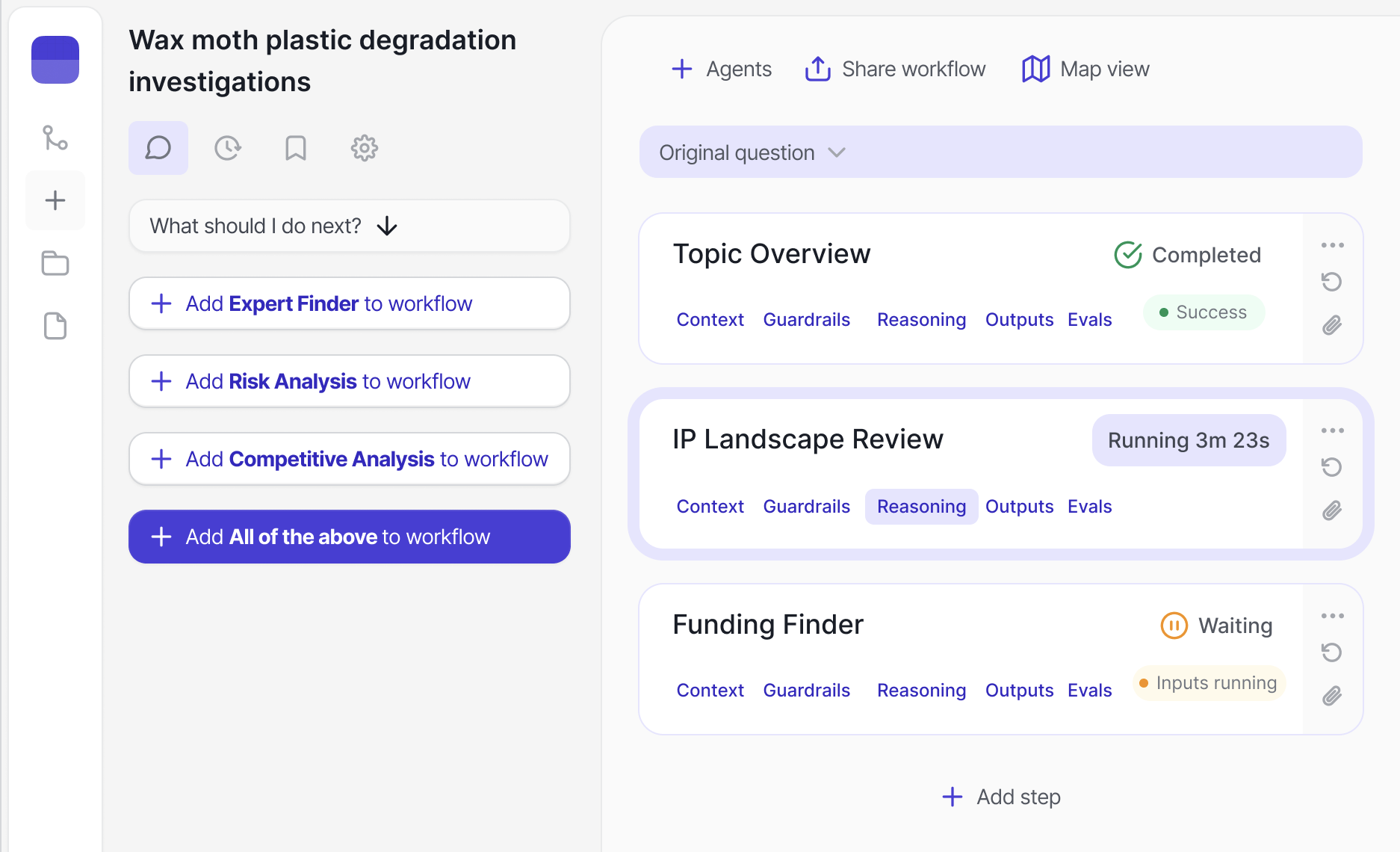Open the history clock icon

[x=227, y=148]
